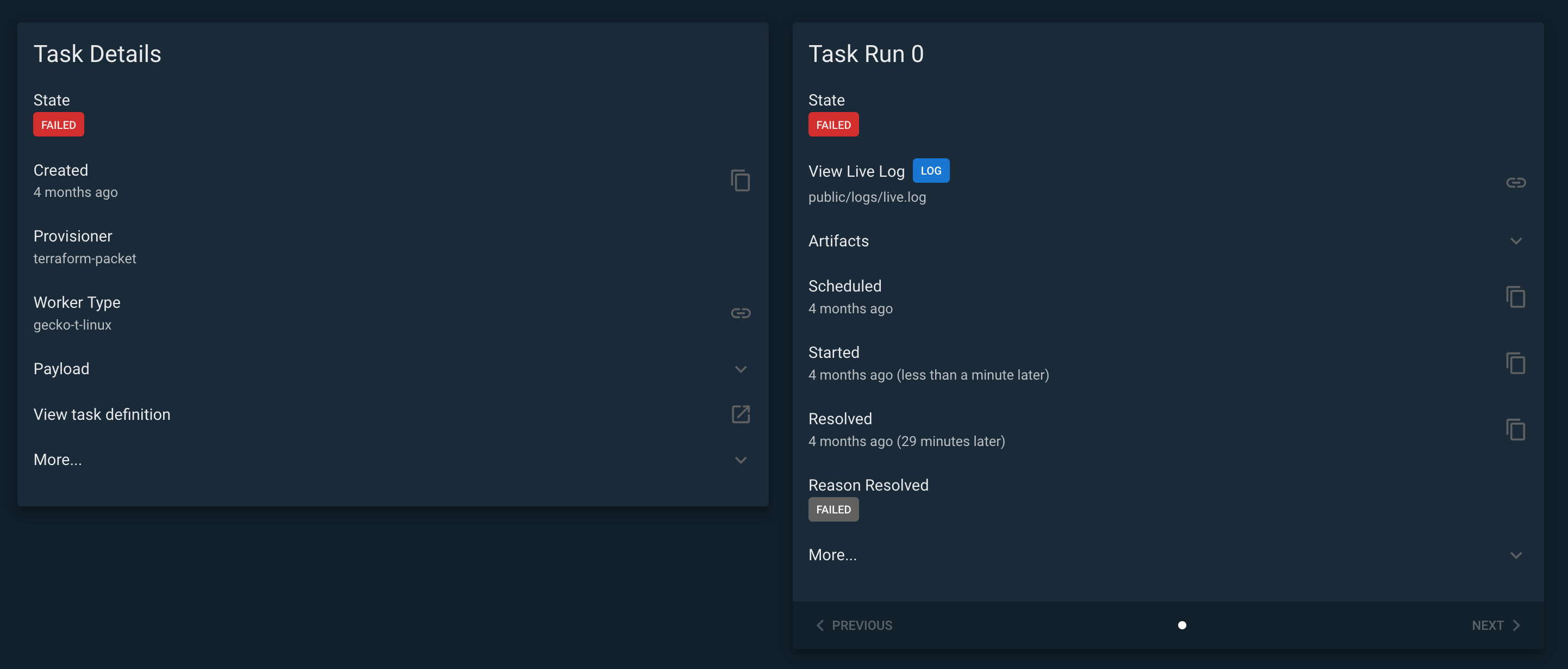The width and height of the screenshot is (1568, 669).
Task: Click the FAILED state chip in Task Details
Action: coord(58,124)
